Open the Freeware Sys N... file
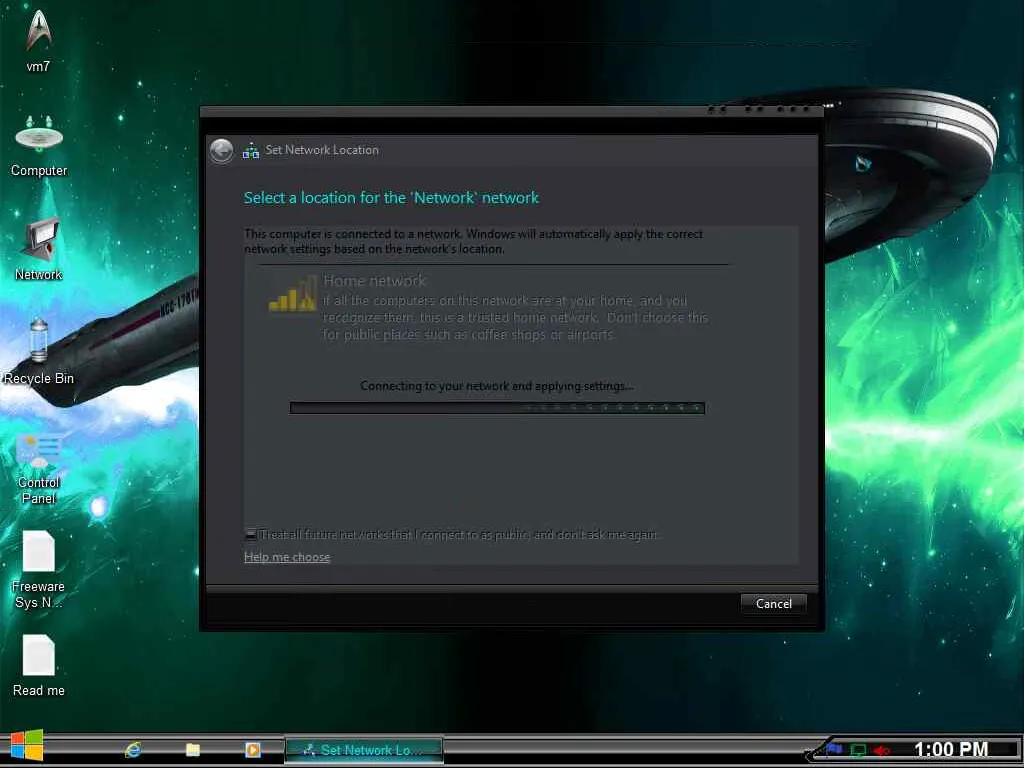This screenshot has width=1024, height=768. [39, 570]
